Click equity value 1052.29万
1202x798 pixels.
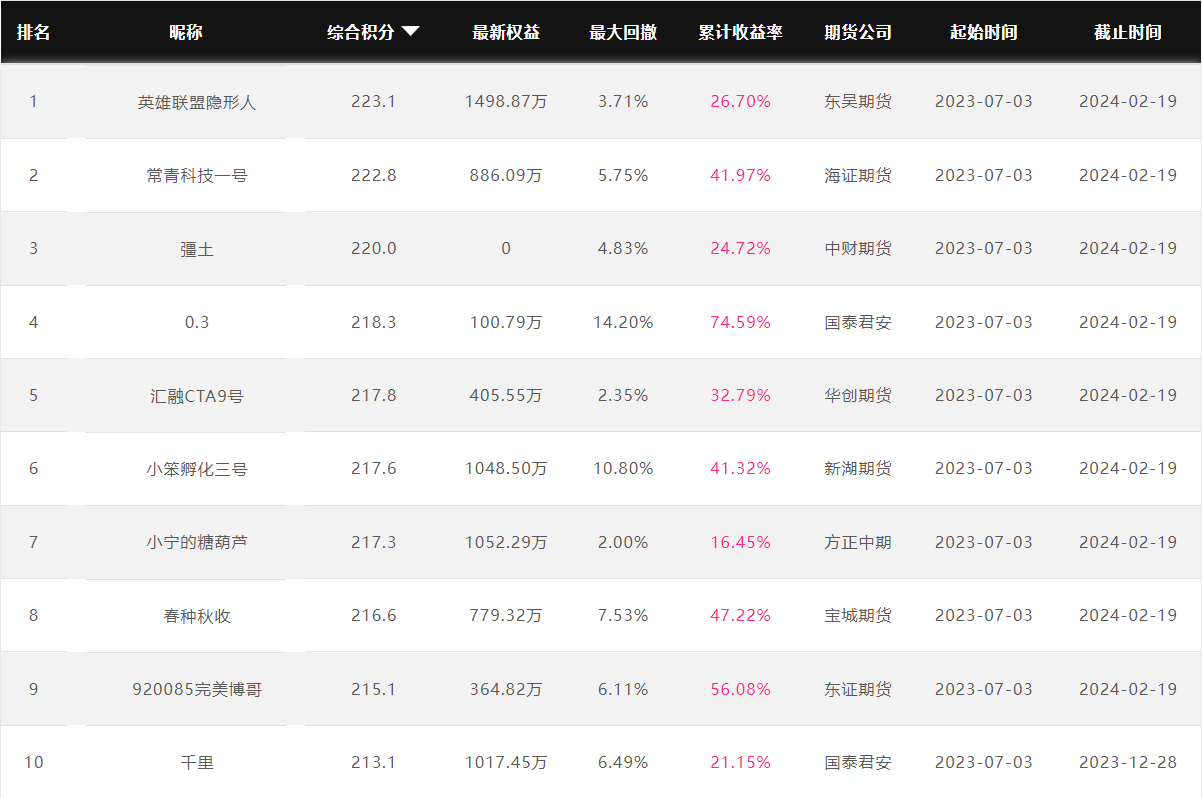pyautogui.click(x=506, y=542)
